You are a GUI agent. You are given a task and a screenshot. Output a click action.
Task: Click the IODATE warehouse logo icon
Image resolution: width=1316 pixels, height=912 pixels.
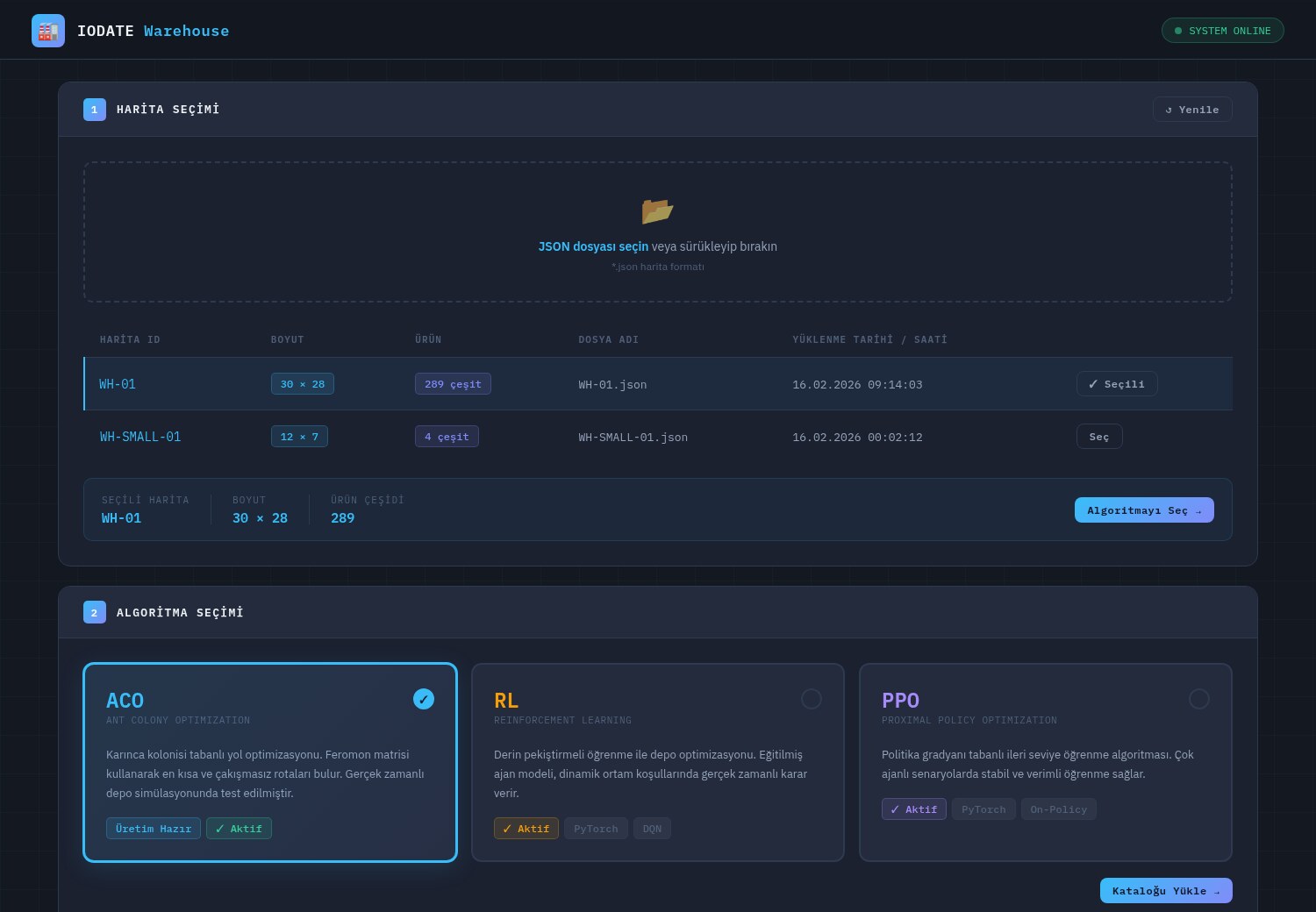48,31
